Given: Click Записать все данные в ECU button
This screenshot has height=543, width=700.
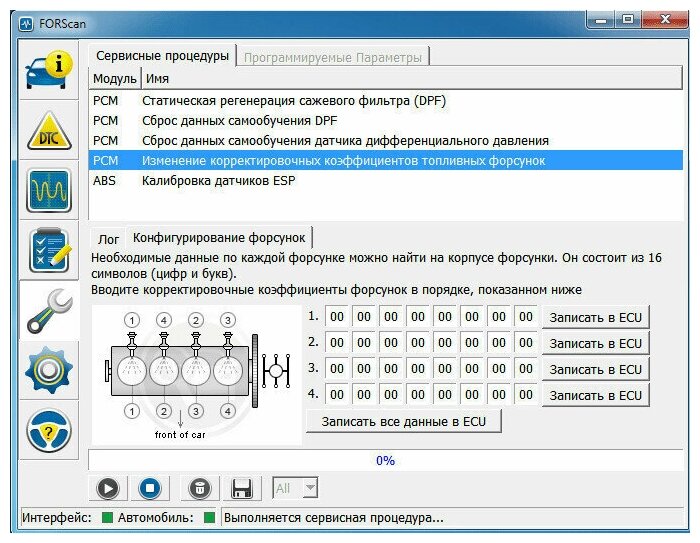Looking at the screenshot, I should point(404,422).
